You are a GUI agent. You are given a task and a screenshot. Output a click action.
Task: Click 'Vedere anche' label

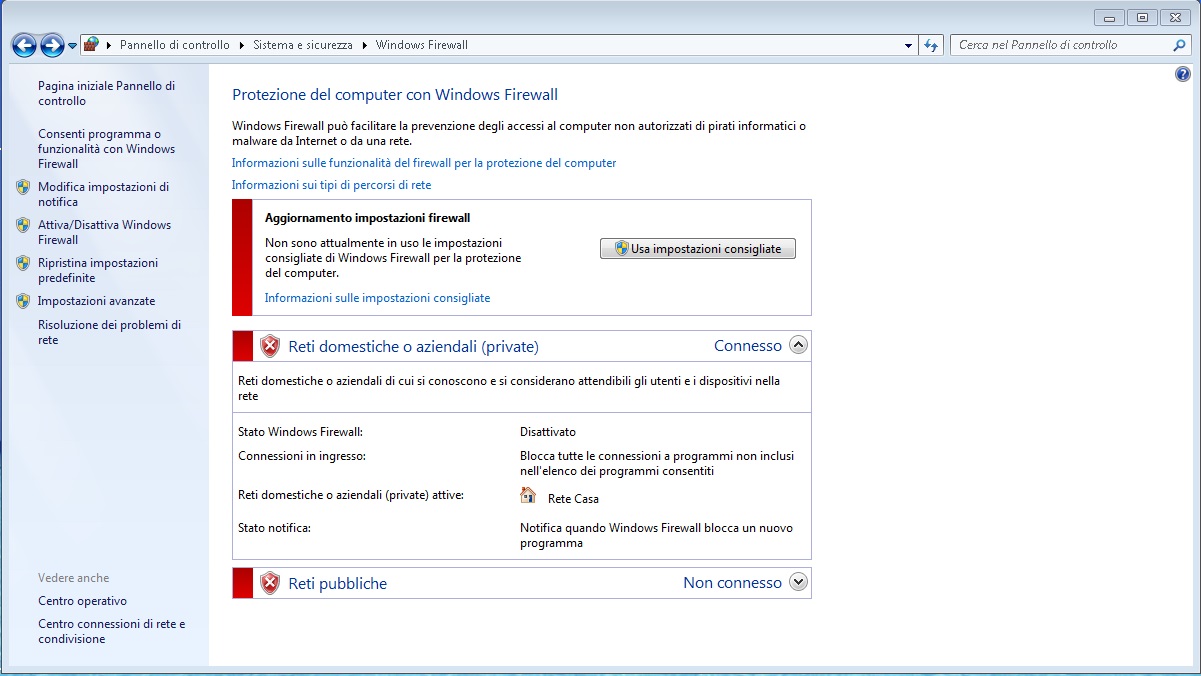74,578
